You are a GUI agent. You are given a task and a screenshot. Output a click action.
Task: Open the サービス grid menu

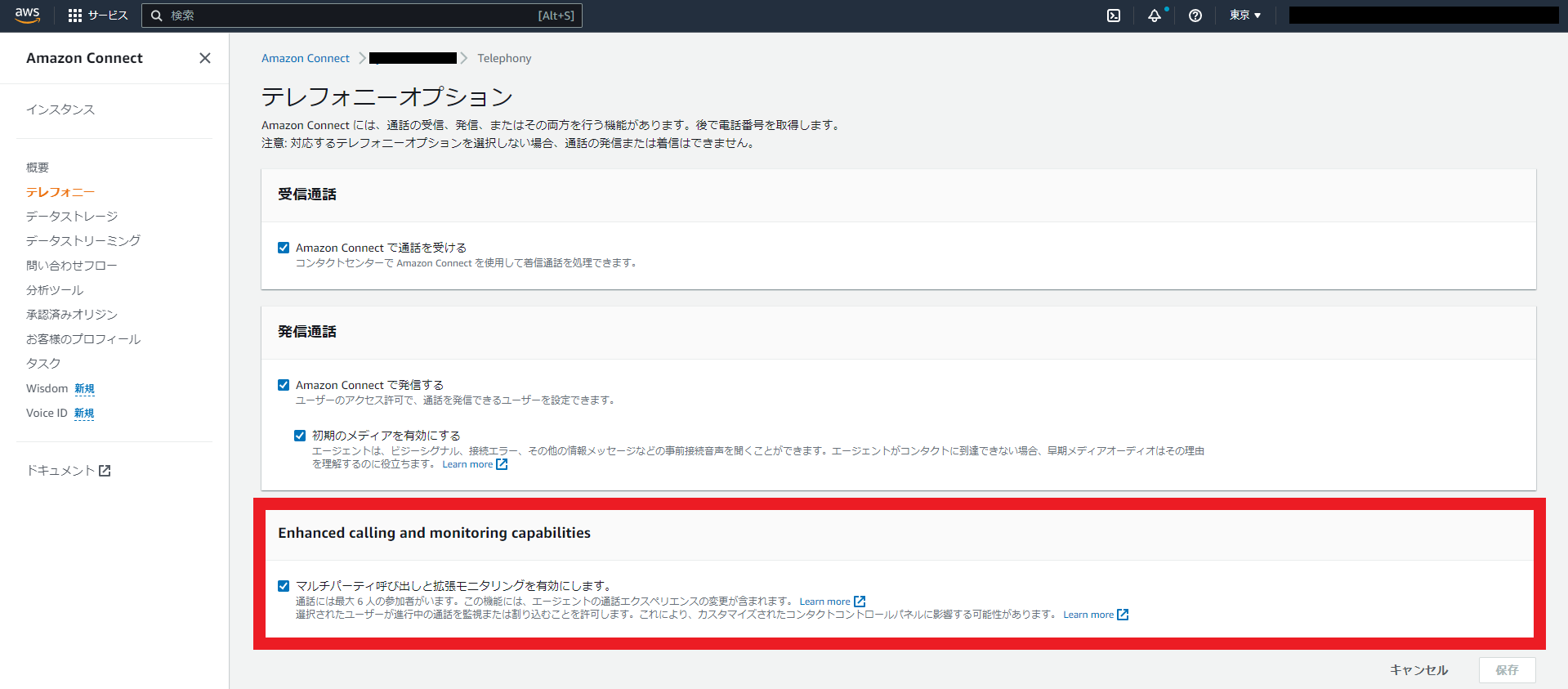tap(98, 16)
